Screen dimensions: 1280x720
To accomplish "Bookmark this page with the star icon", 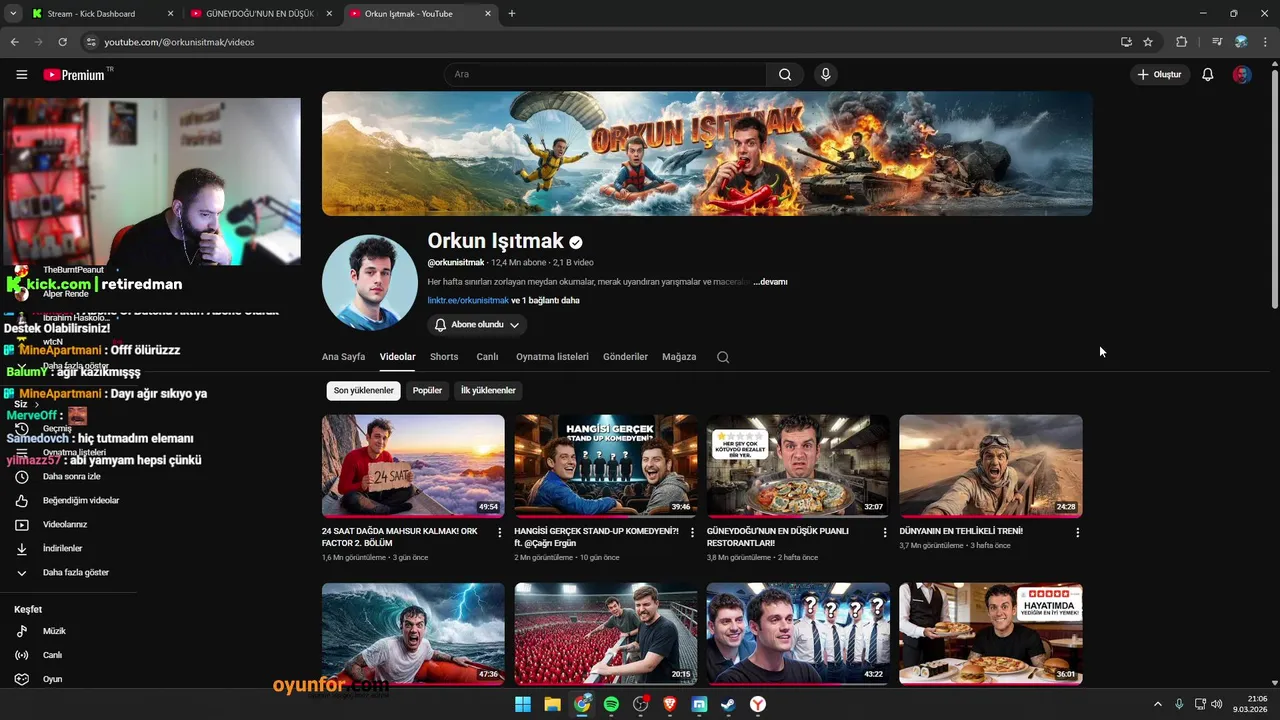I will tap(1148, 42).
